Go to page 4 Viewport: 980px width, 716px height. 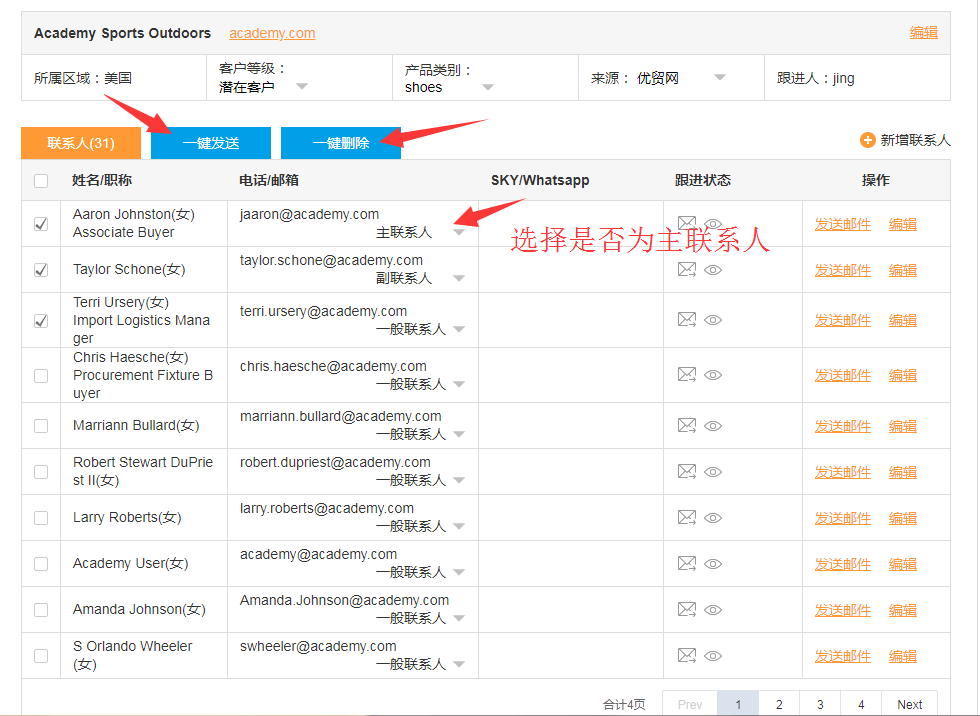click(x=861, y=704)
